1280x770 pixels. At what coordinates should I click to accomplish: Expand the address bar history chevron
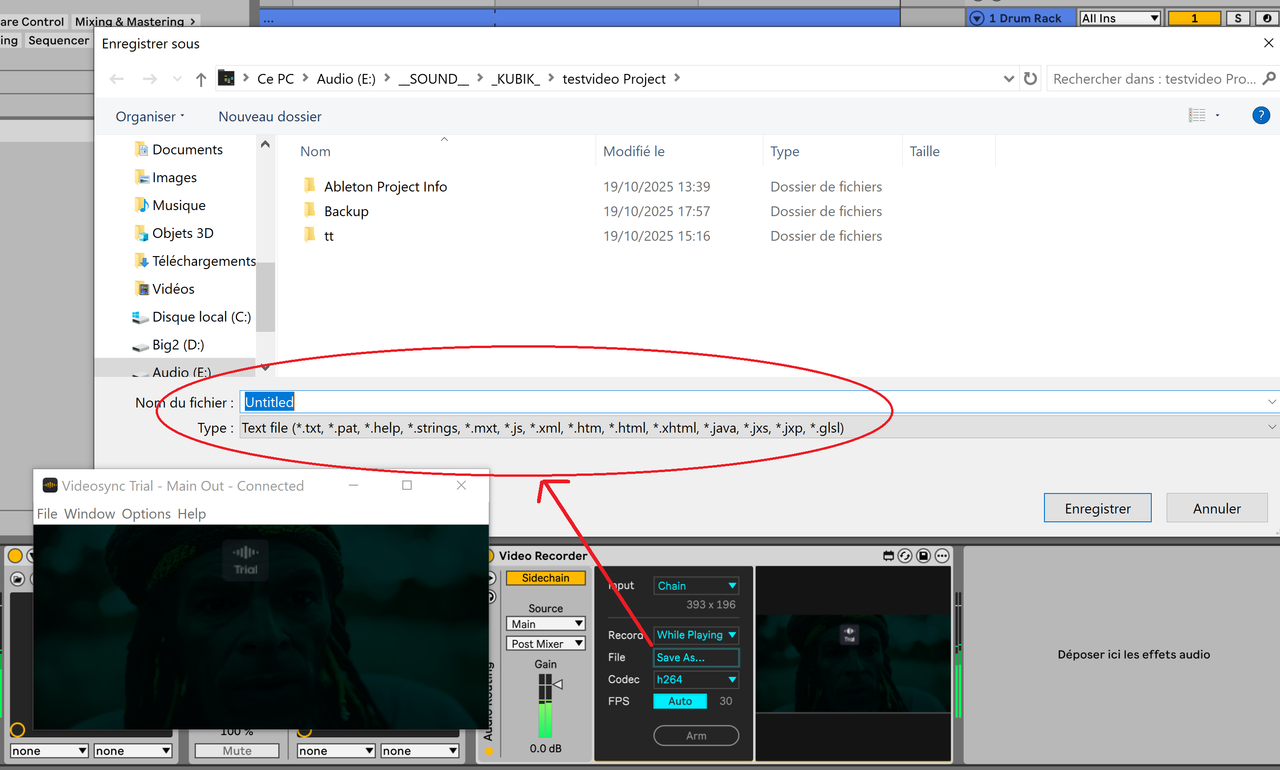click(x=1008, y=79)
